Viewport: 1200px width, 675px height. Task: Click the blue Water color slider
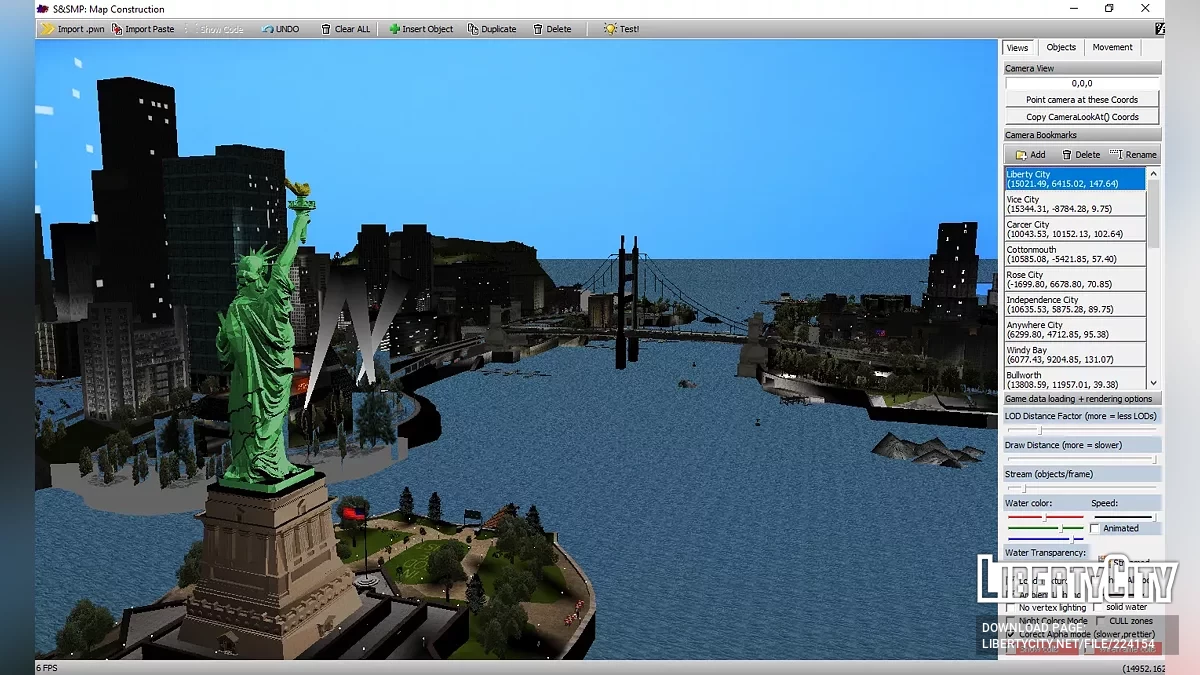pyautogui.click(x=1046, y=539)
